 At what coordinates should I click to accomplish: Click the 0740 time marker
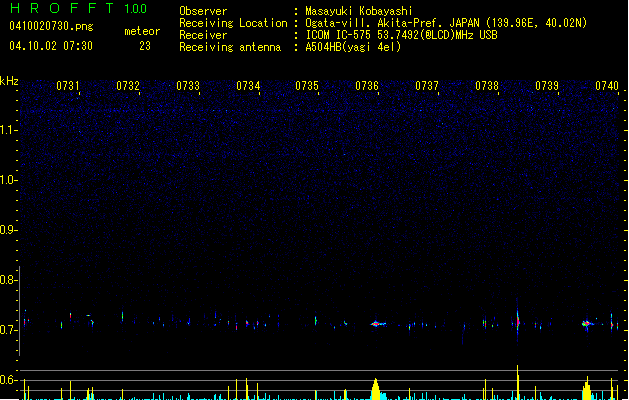[607, 86]
